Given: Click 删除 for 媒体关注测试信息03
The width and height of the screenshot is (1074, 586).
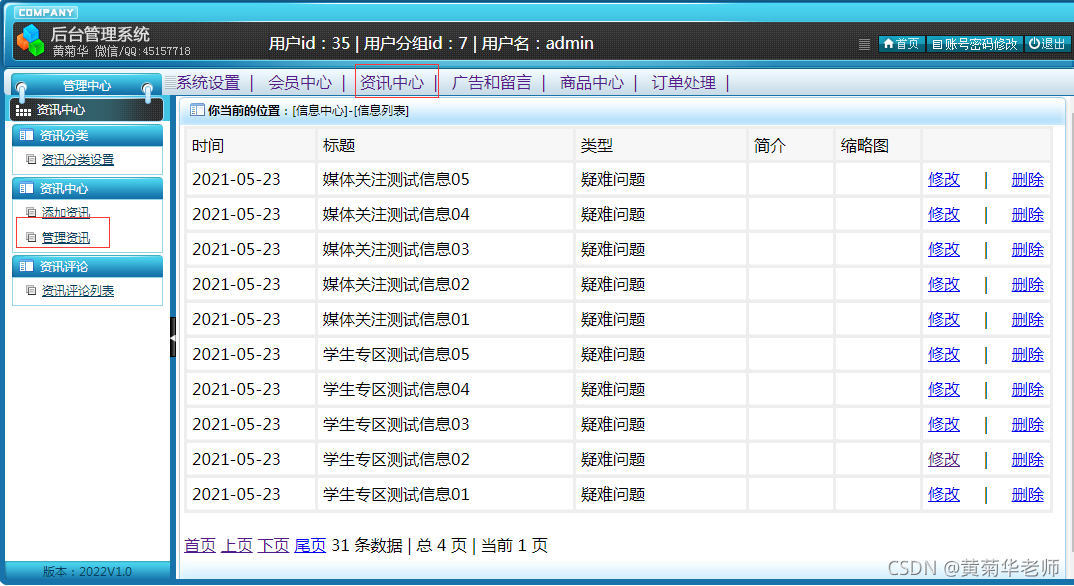Looking at the screenshot, I should (1027, 249).
